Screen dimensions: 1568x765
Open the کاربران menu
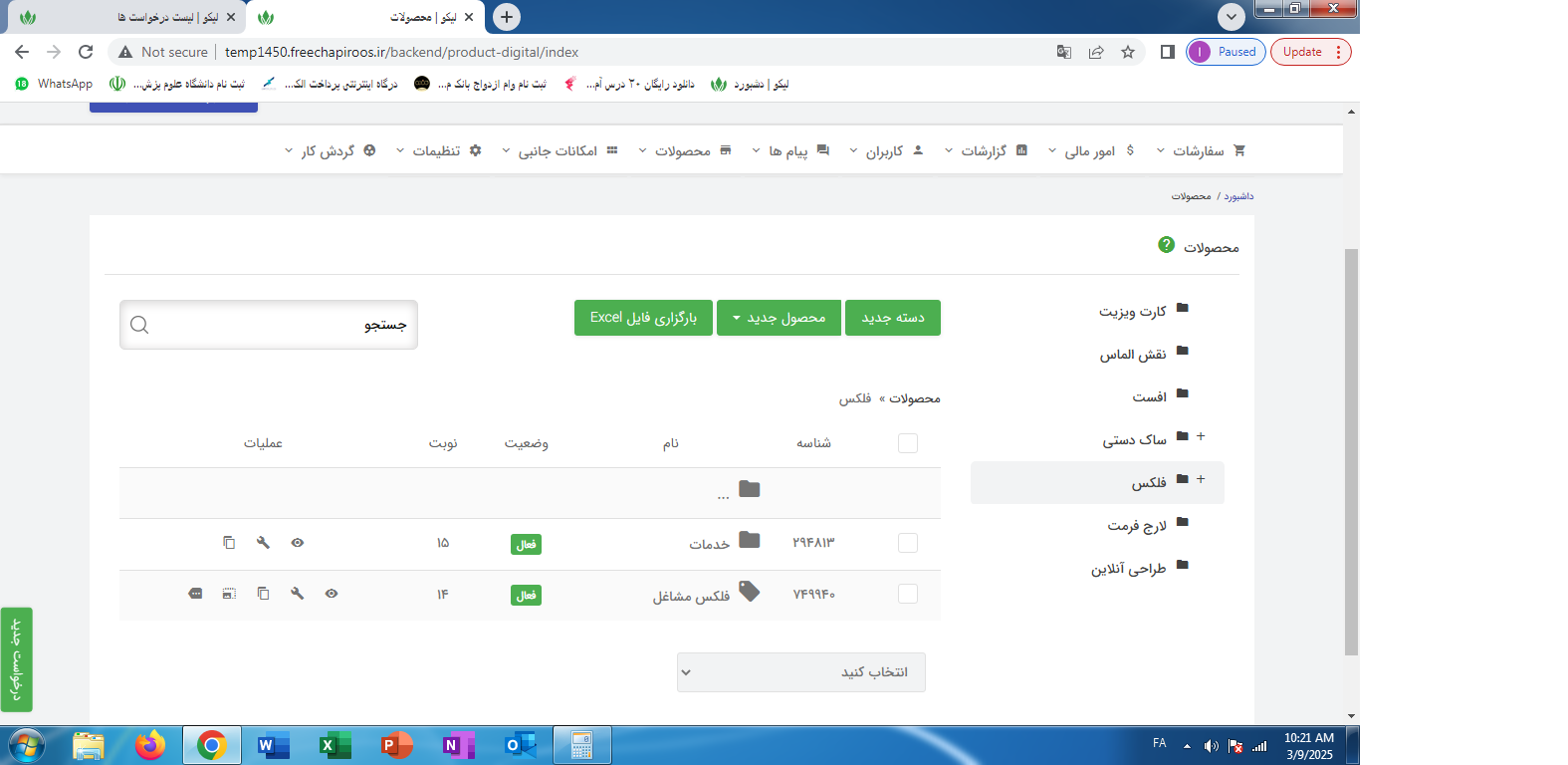[886, 151]
